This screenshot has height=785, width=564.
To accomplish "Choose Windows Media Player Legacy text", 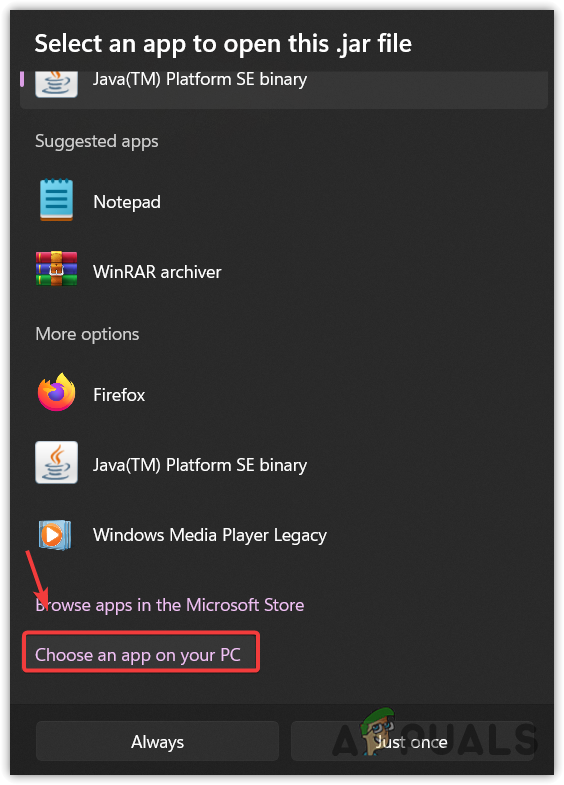I will (210, 535).
